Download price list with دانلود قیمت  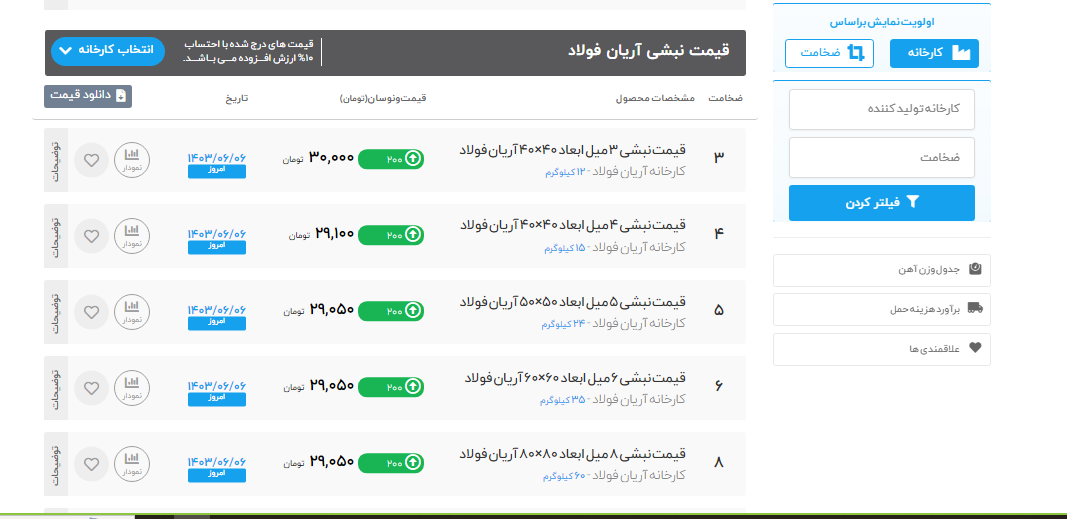pyautogui.click(x=88, y=96)
